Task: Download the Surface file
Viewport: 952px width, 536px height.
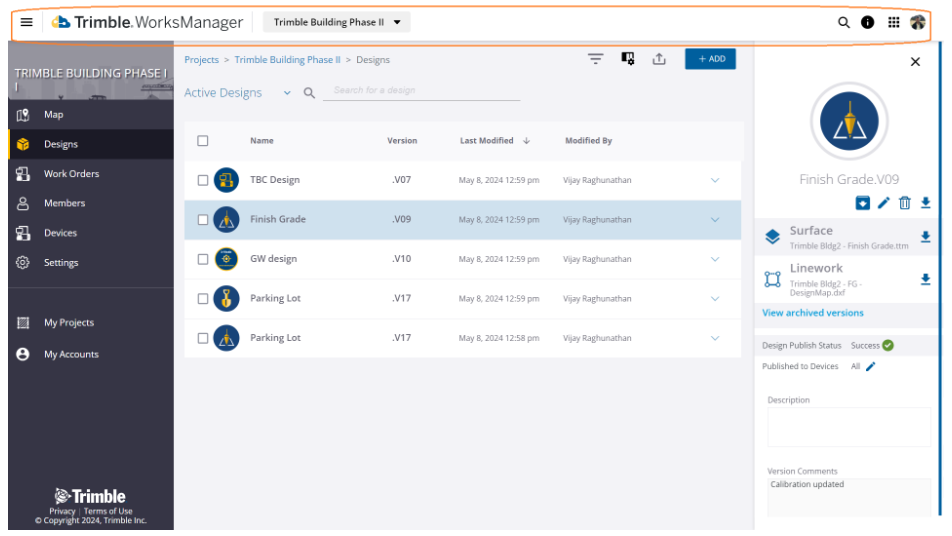Action: coord(925,237)
